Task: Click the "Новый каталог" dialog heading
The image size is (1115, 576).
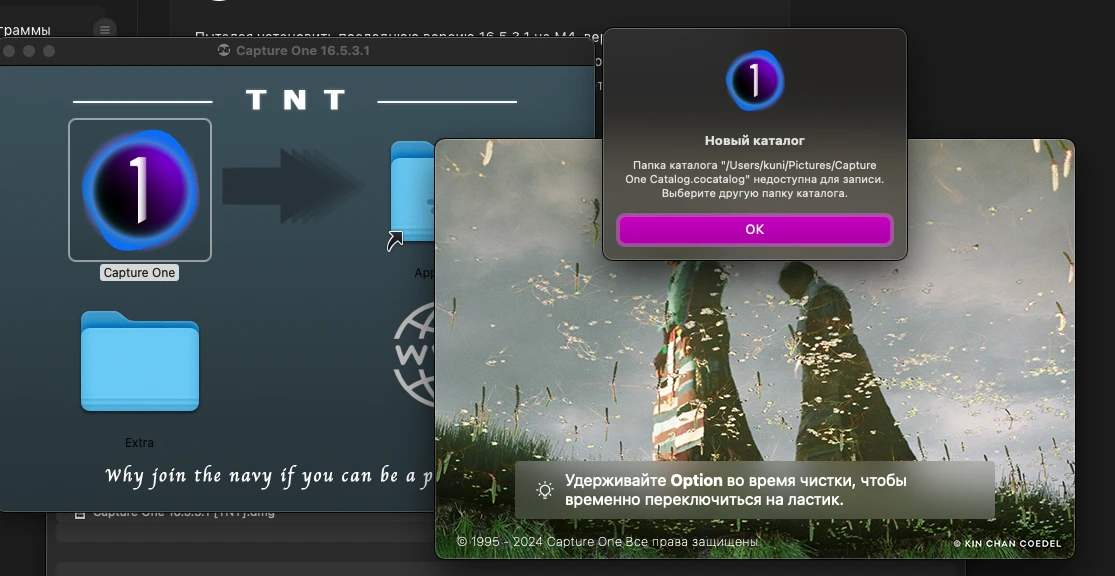Action: coord(754,141)
